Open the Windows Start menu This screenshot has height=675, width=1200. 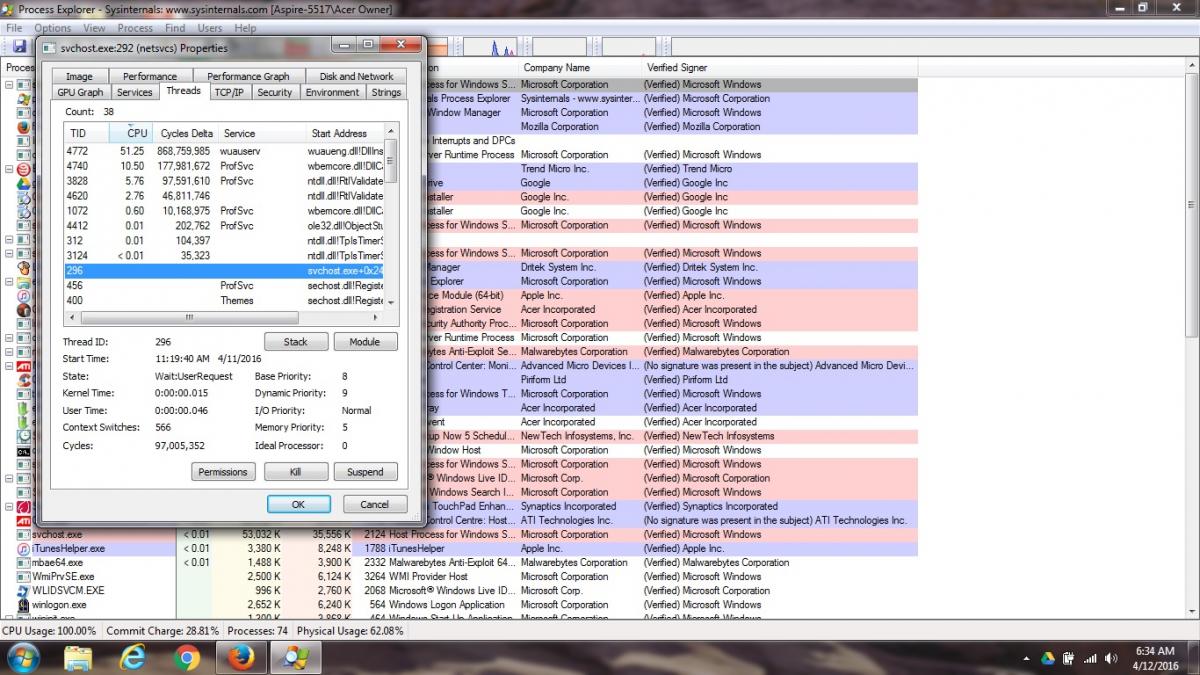[x=22, y=657]
